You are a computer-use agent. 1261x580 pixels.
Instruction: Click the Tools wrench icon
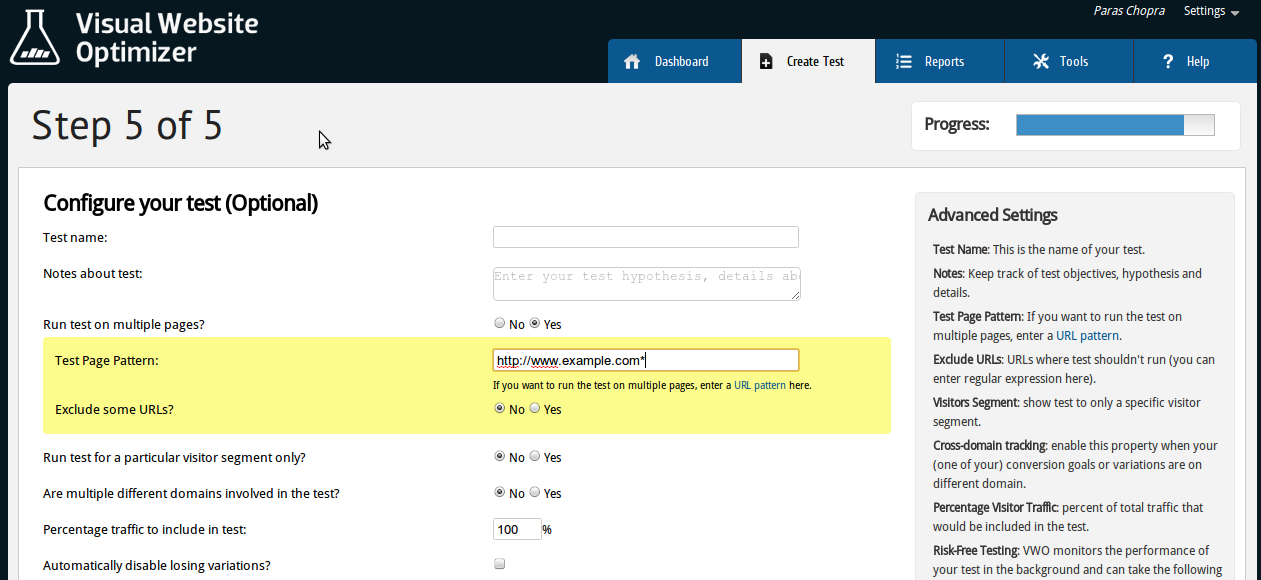pos(1041,61)
